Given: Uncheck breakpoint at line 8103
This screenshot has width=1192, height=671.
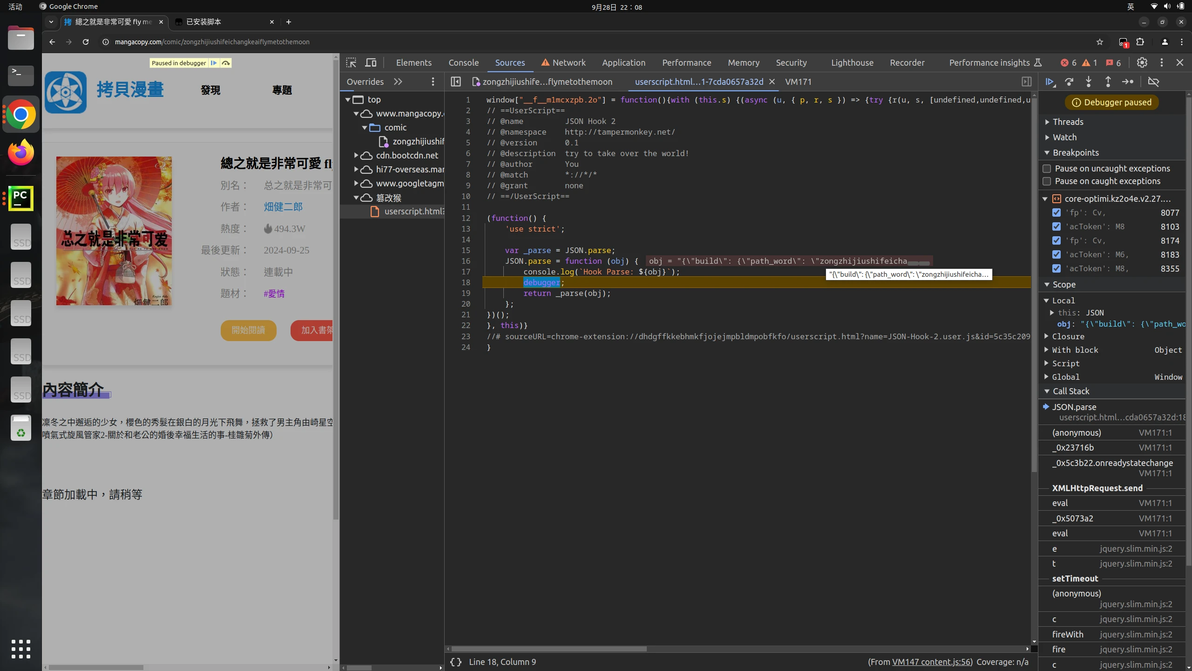Looking at the screenshot, I should coord(1056,226).
